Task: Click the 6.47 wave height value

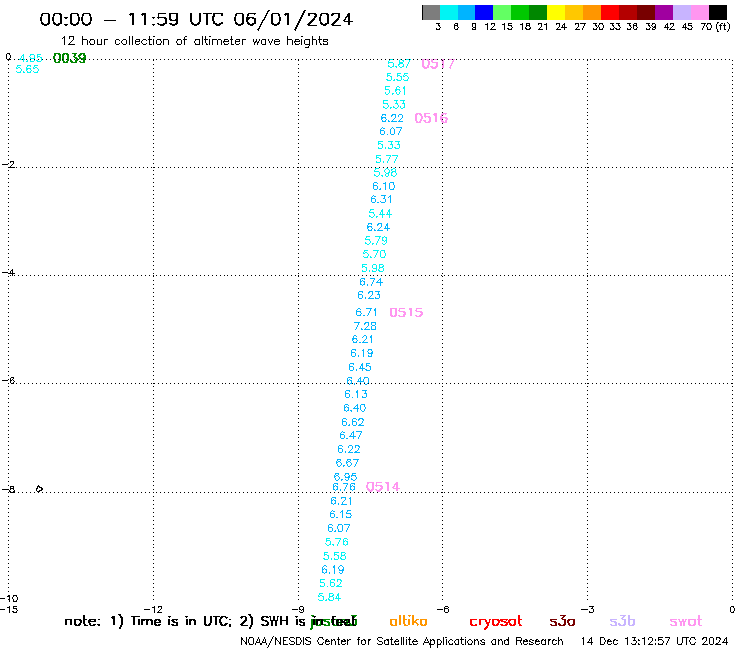Action: coord(351,435)
